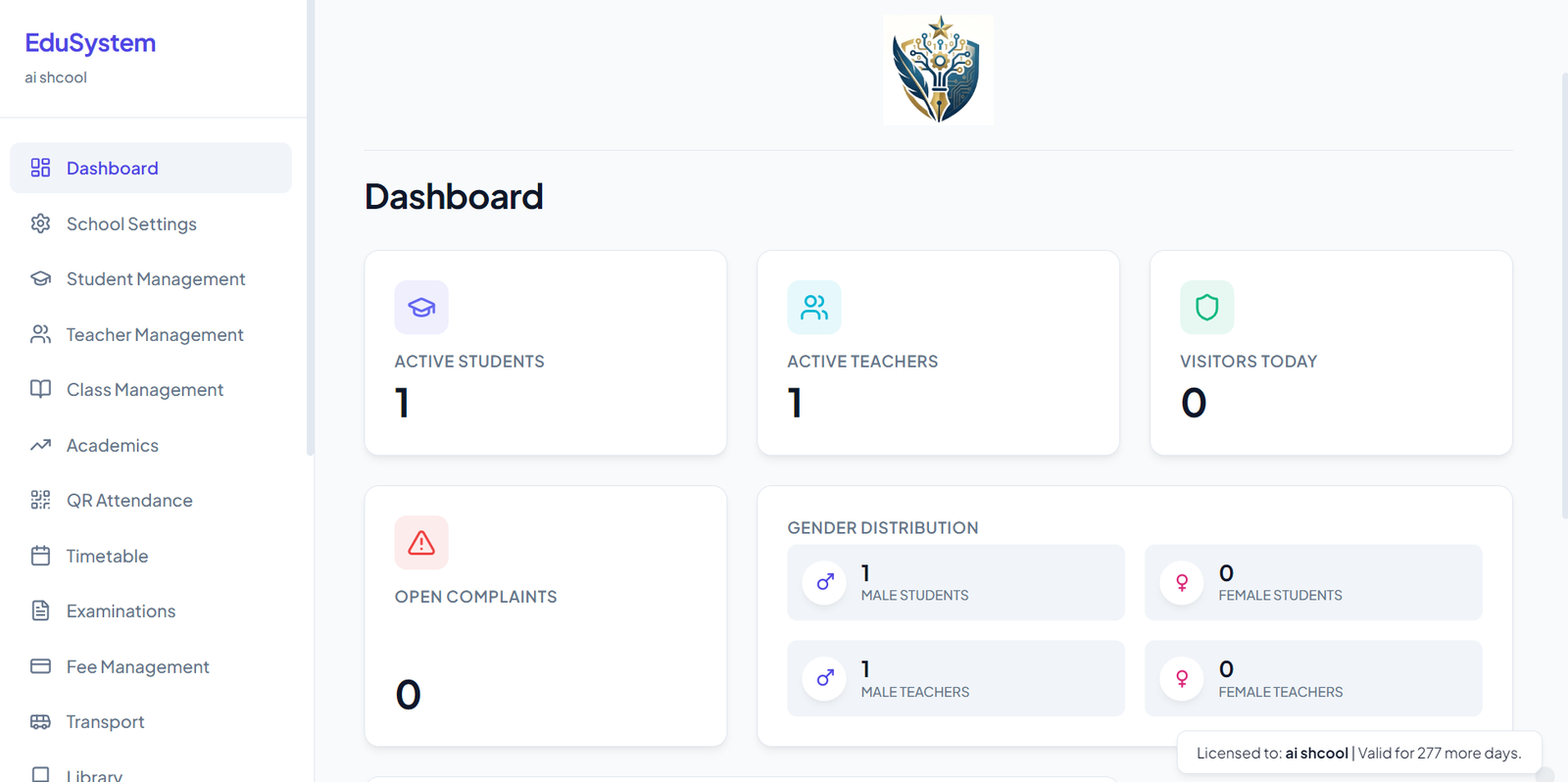
Task: Click the female symbol beside Female Teachers
Action: 1182,678
